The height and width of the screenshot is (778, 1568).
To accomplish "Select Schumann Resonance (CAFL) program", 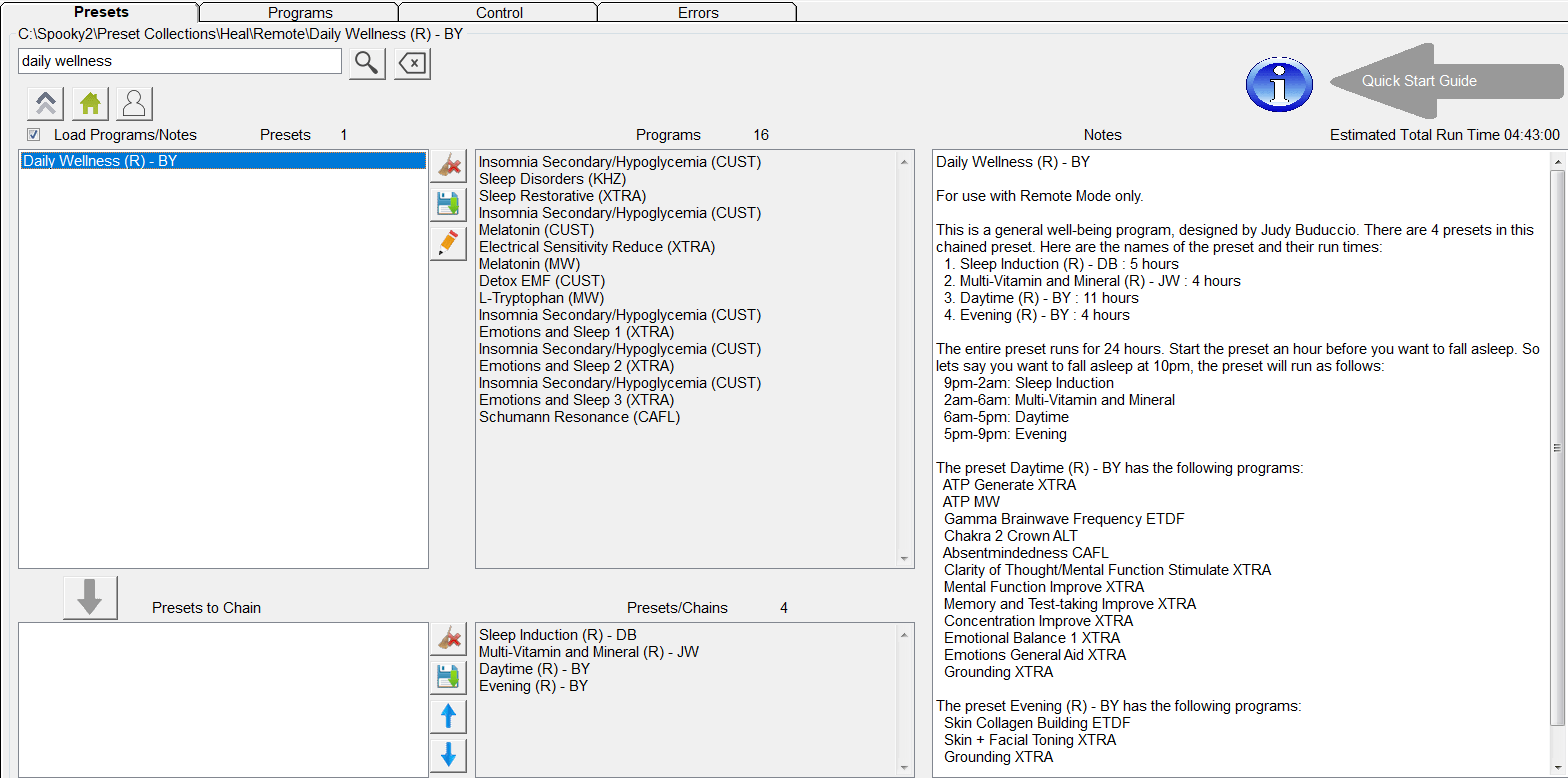I will (x=579, y=417).
